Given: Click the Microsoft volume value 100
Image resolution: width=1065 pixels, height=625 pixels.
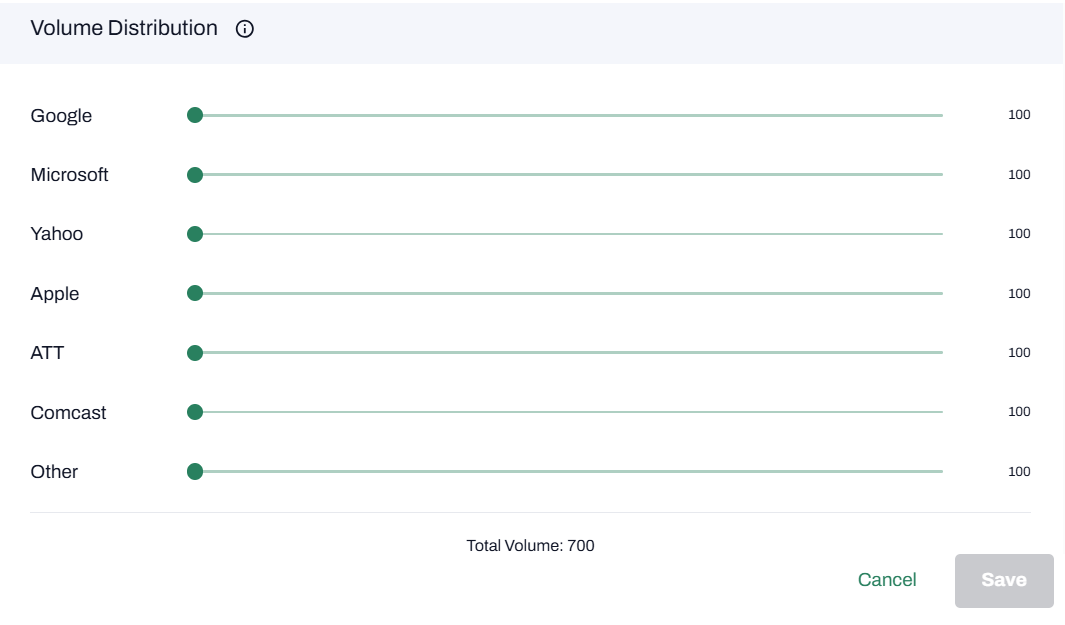Looking at the screenshot, I should [x=1019, y=175].
